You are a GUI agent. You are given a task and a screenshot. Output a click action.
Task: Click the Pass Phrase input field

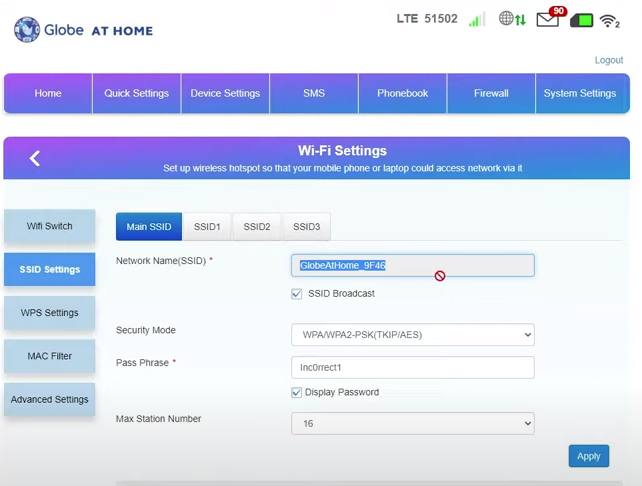click(412, 368)
